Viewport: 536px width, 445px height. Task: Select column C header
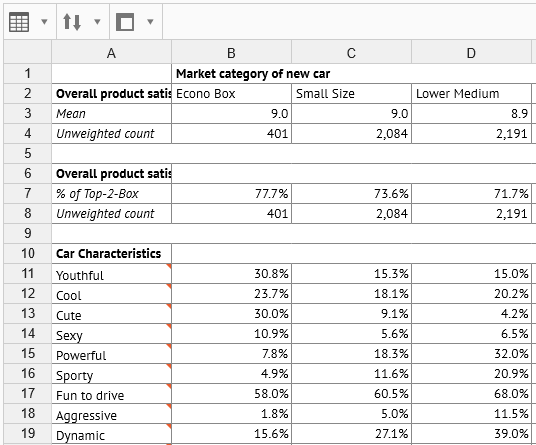point(351,53)
